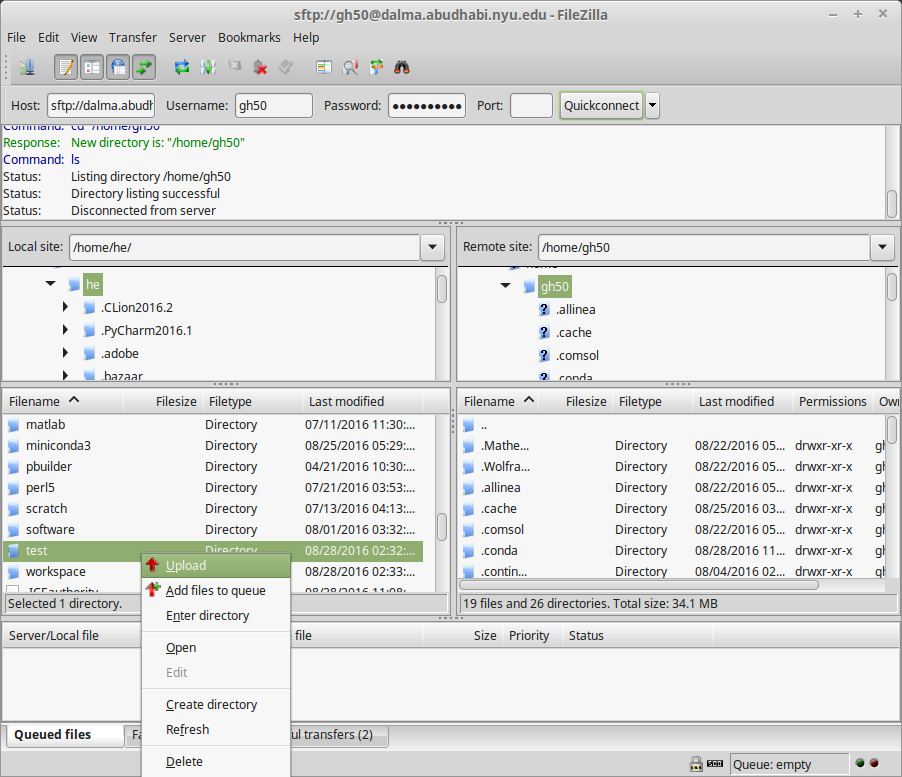Click disconnect from server icon

[x=260, y=68]
